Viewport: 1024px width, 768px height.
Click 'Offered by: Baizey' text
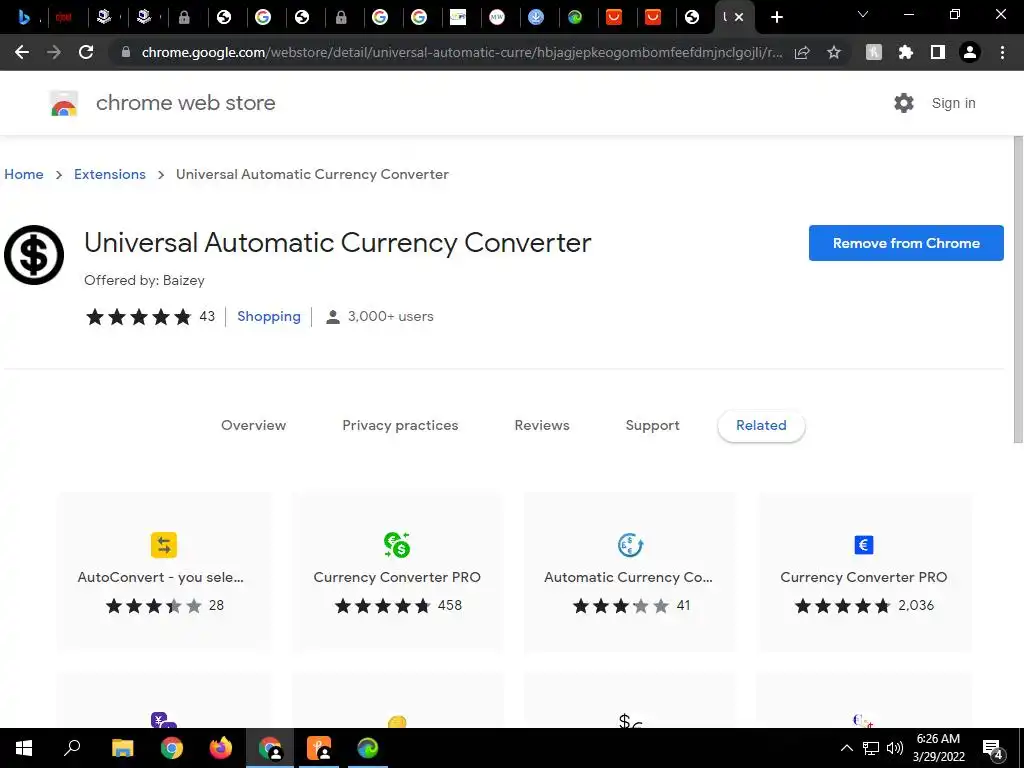point(144,280)
